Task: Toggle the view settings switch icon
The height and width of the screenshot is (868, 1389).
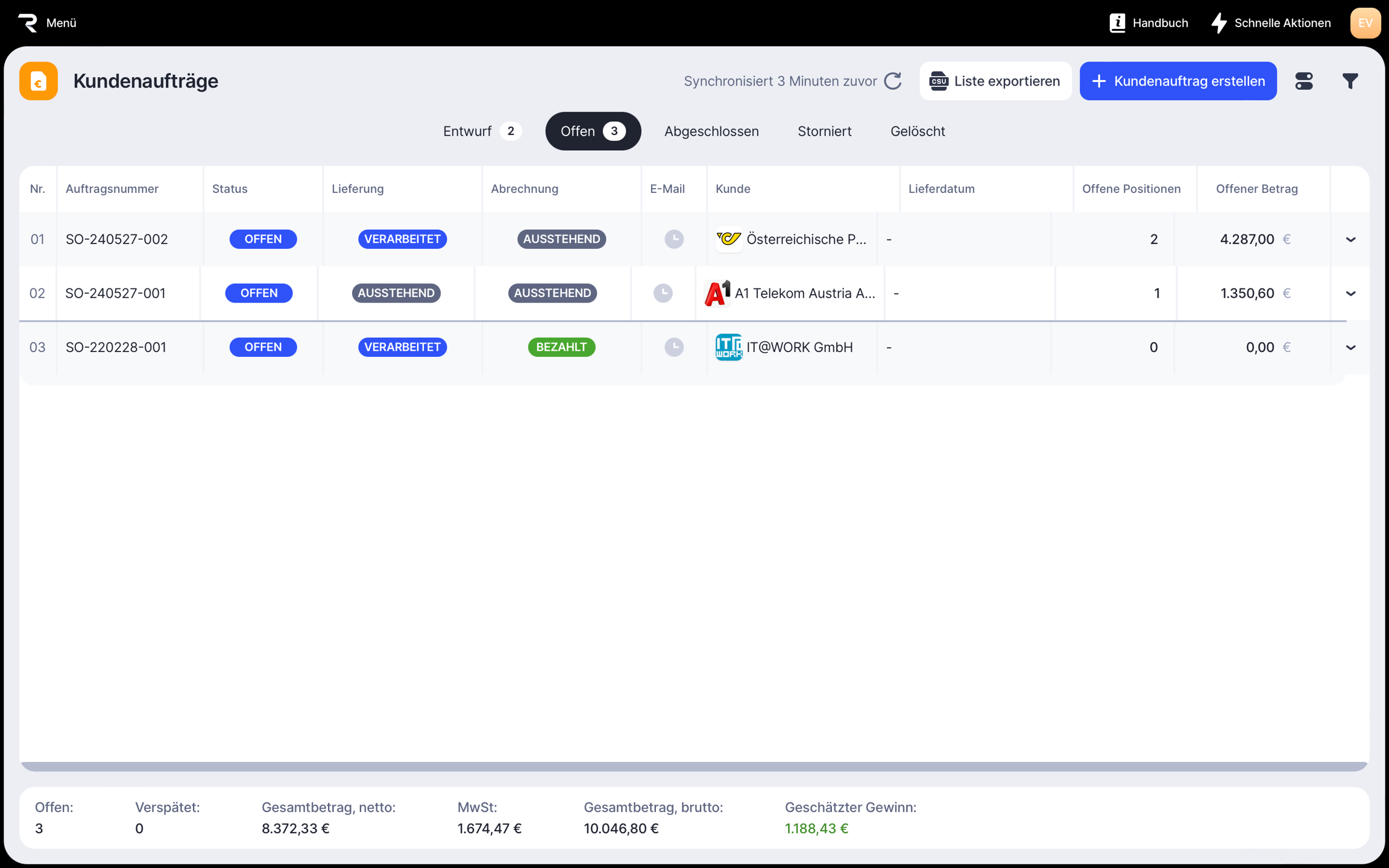Action: (x=1303, y=81)
